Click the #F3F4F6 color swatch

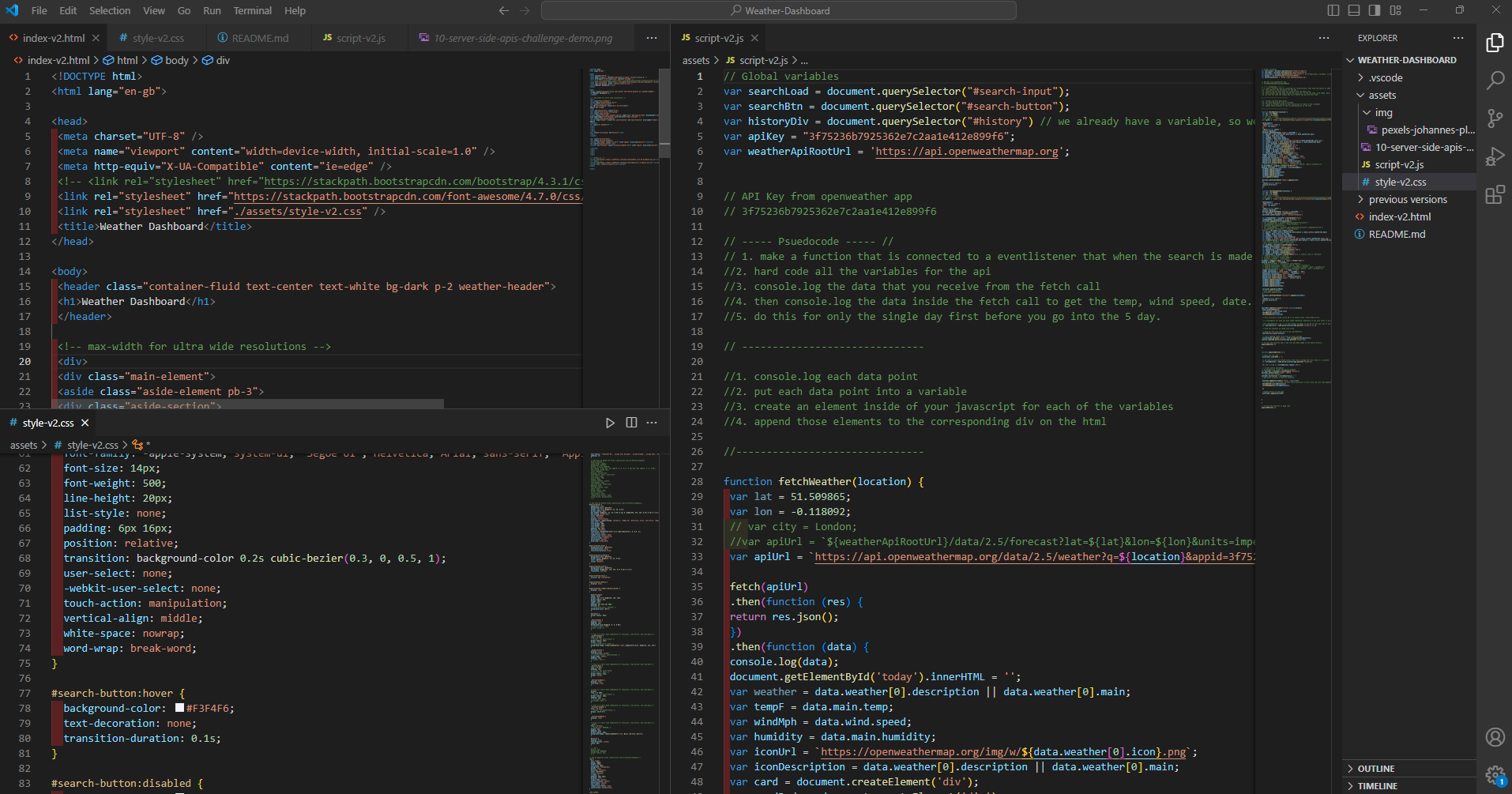179,708
